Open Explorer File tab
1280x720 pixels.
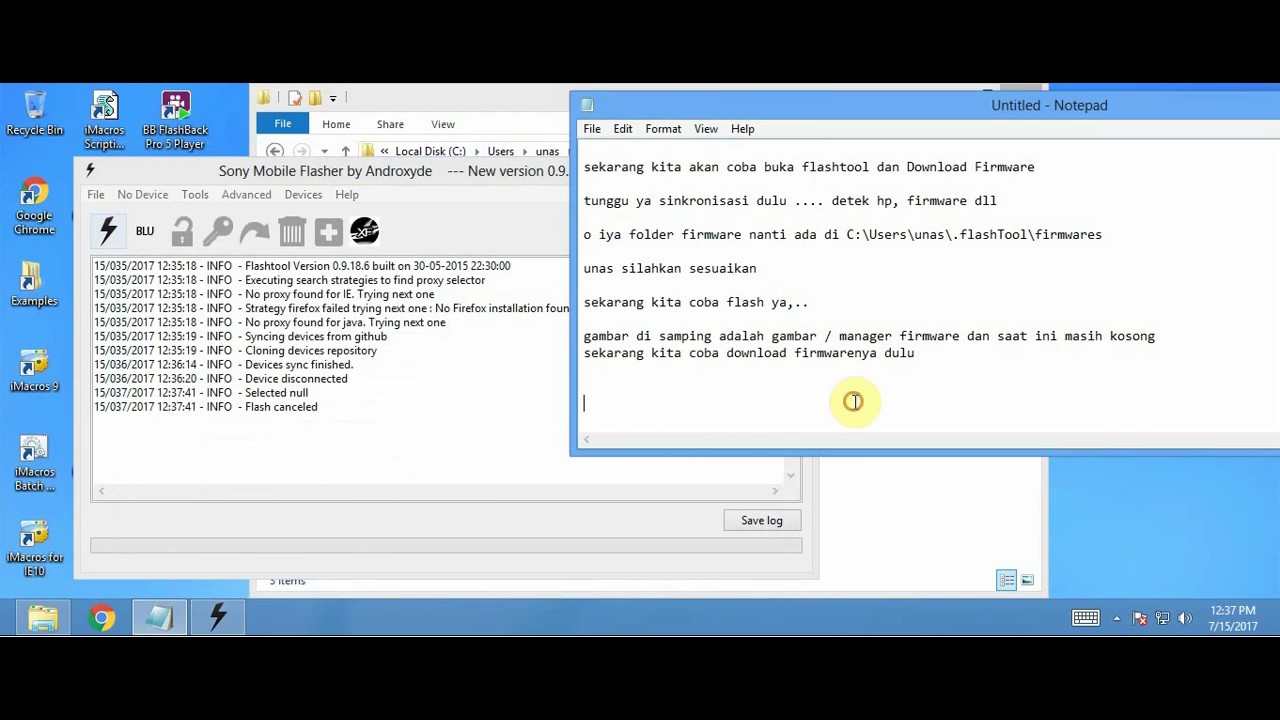283,124
